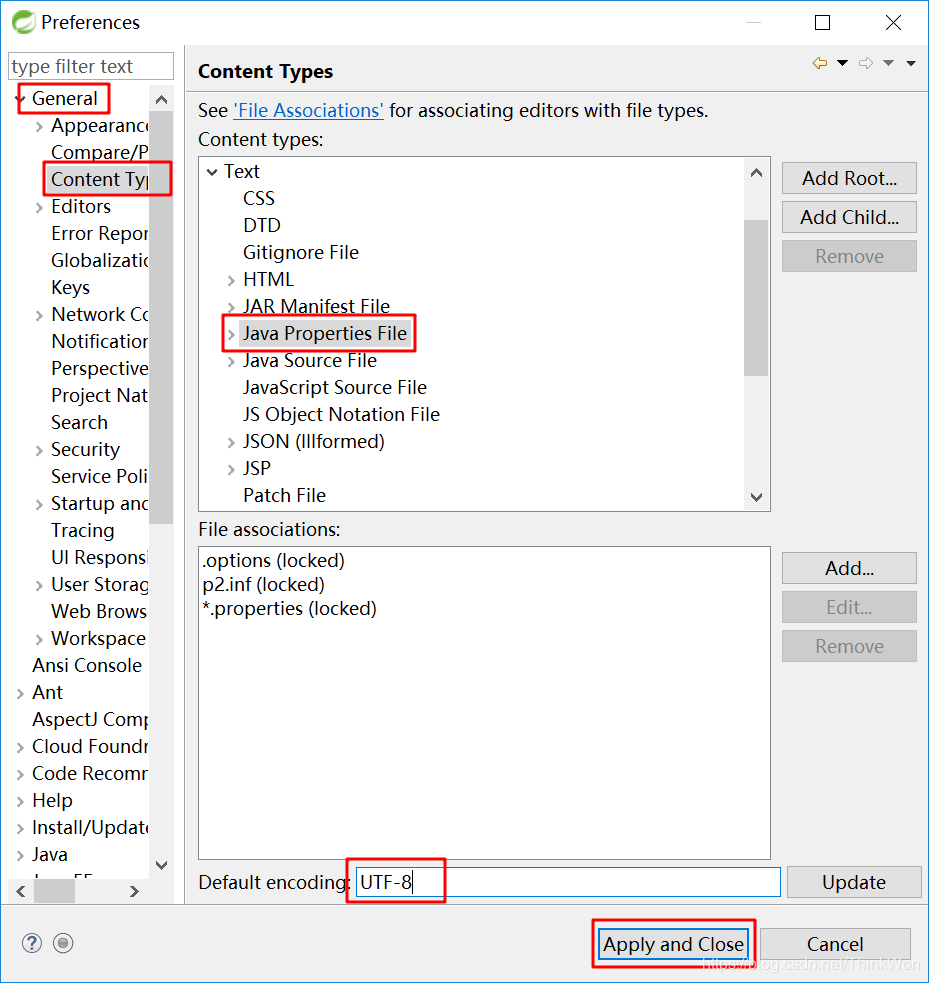This screenshot has width=929, height=983.
Task: Select Error Reporting preference page
Action: [100, 233]
